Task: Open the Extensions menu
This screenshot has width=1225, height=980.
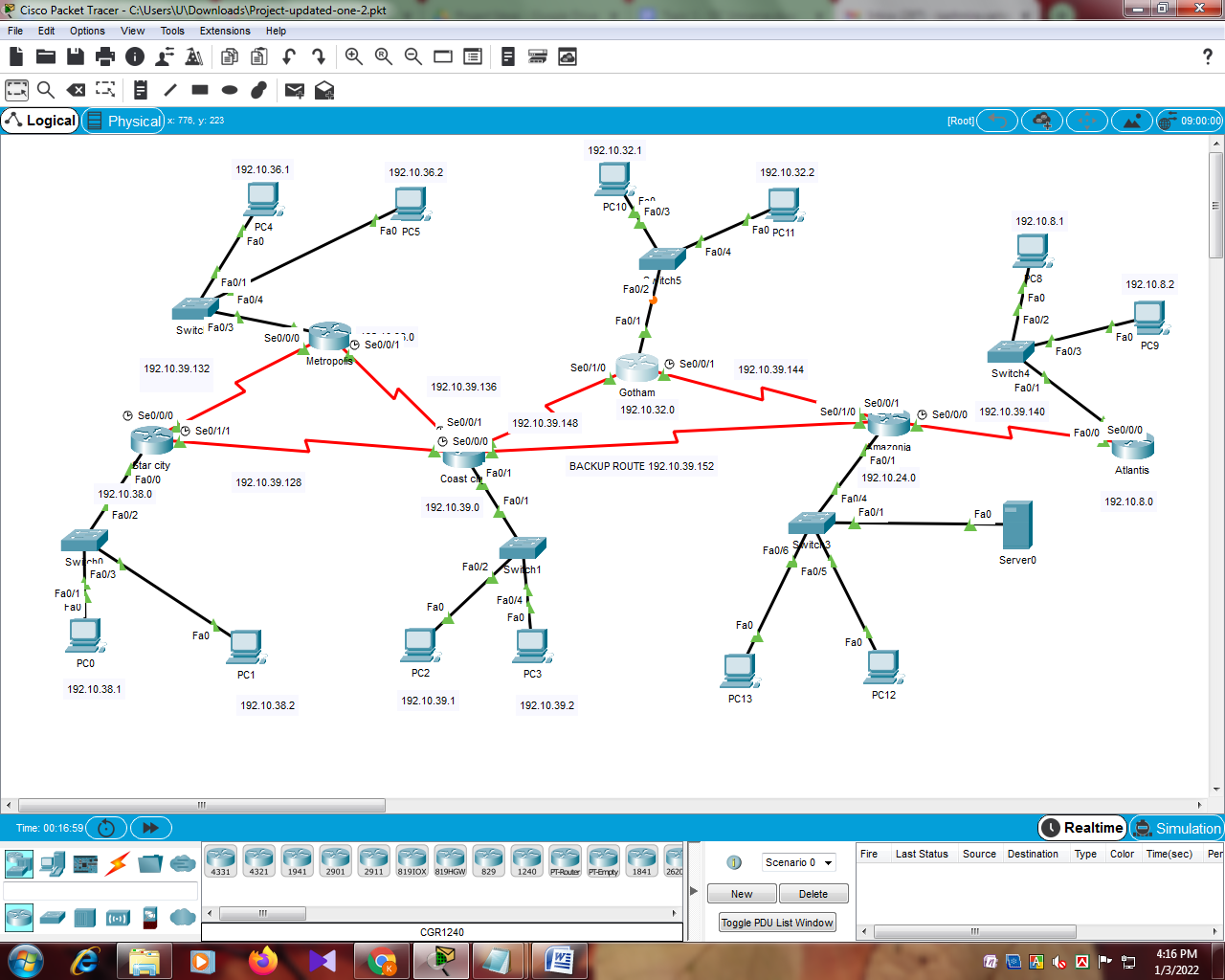Action: 224,31
